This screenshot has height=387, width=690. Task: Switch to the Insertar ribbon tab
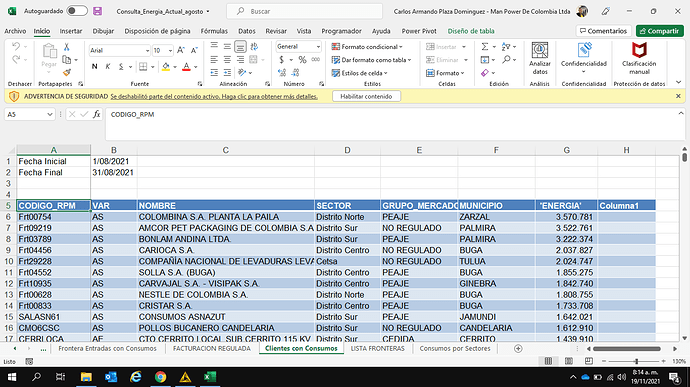(x=71, y=31)
